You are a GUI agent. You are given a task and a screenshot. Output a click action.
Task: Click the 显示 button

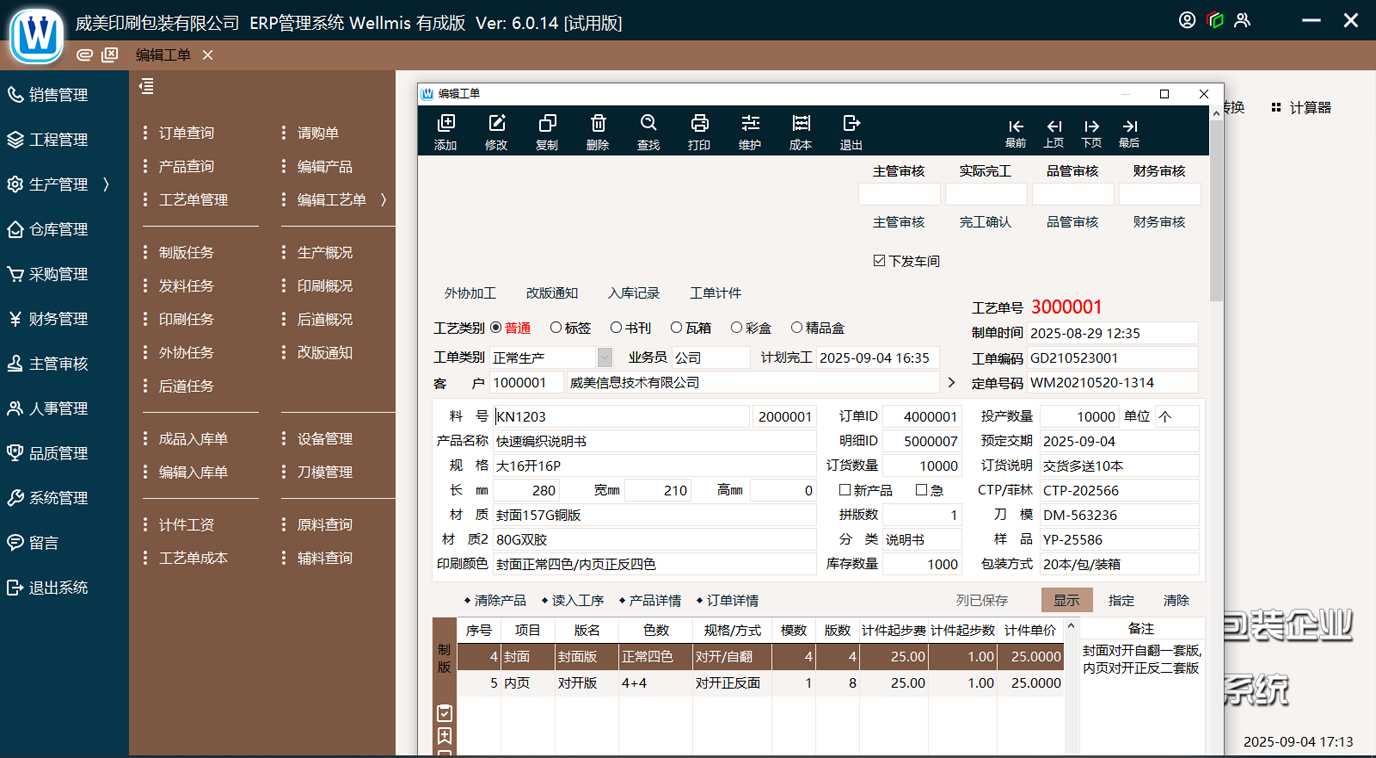(1066, 600)
